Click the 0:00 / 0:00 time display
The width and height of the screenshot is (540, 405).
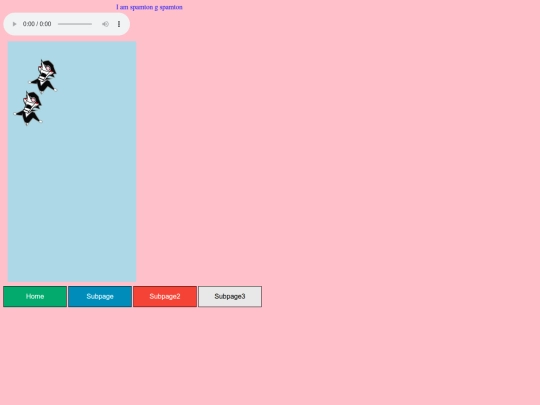point(37,24)
